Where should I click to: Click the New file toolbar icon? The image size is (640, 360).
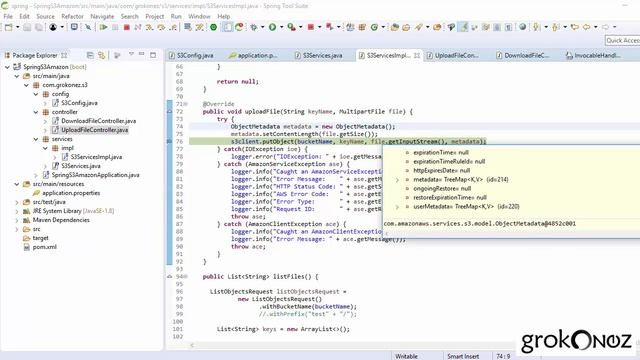(8, 27)
